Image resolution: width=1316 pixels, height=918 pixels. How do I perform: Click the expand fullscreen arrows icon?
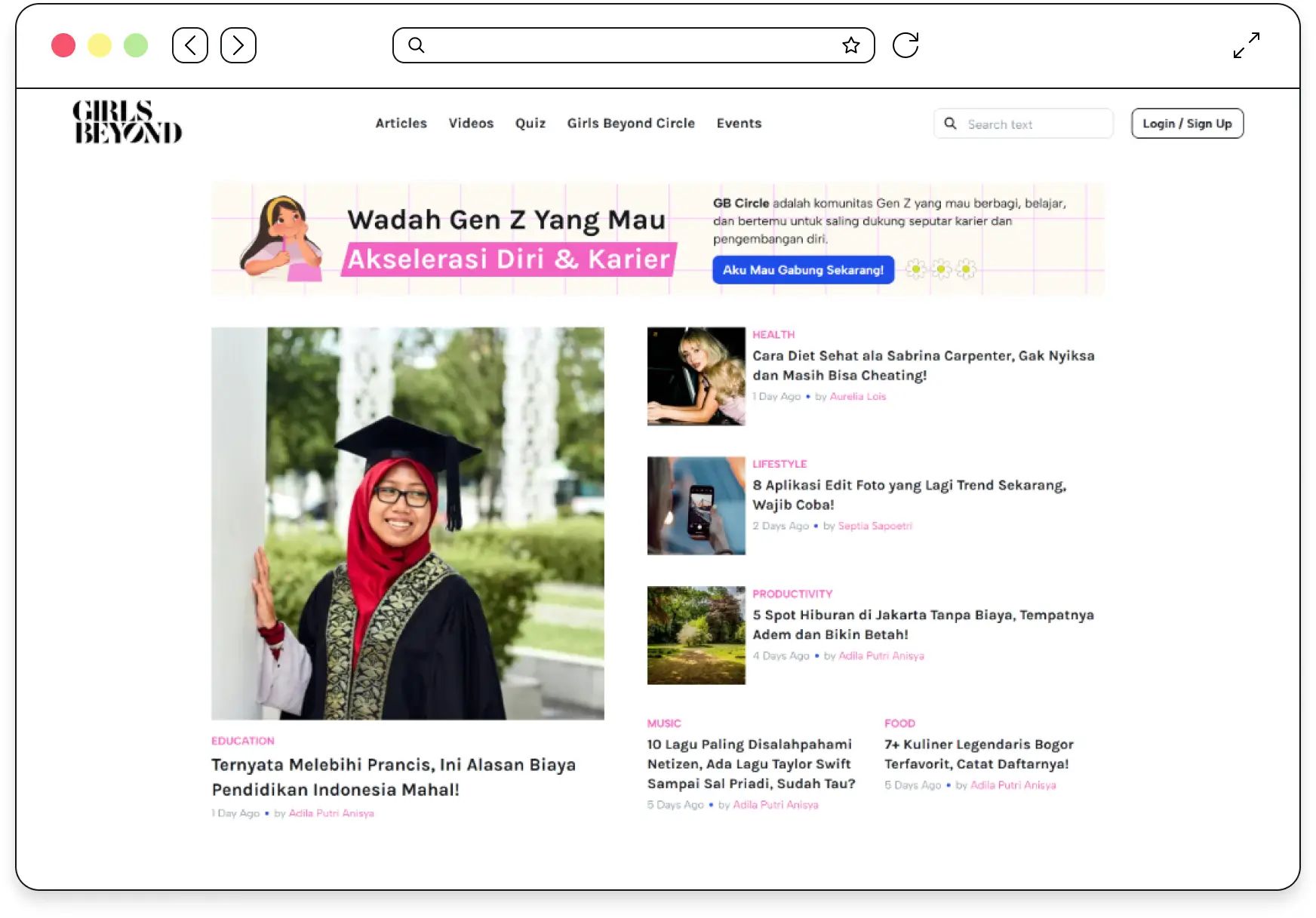pyautogui.click(x=1246, y=45)
